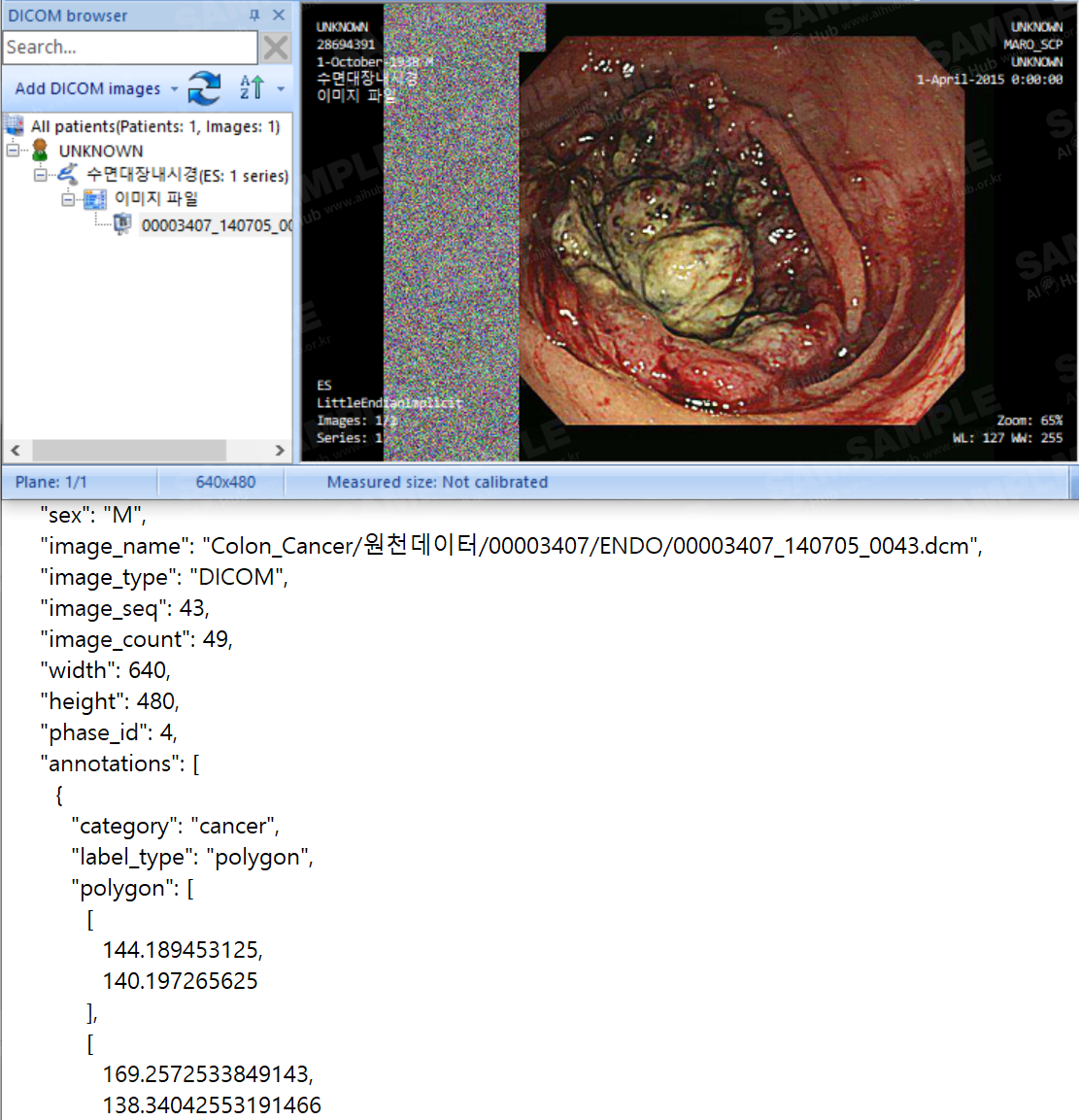The width and height of the screenshot is (1079, 1120).
Task: Click the UNKNOWN patient person icon
Action: 40,151
